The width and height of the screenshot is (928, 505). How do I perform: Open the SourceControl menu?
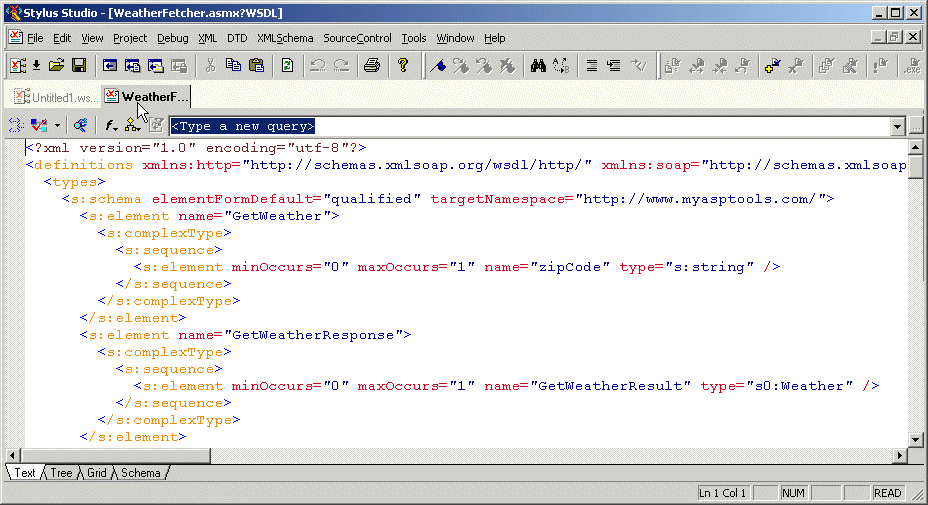pos(357,38)
